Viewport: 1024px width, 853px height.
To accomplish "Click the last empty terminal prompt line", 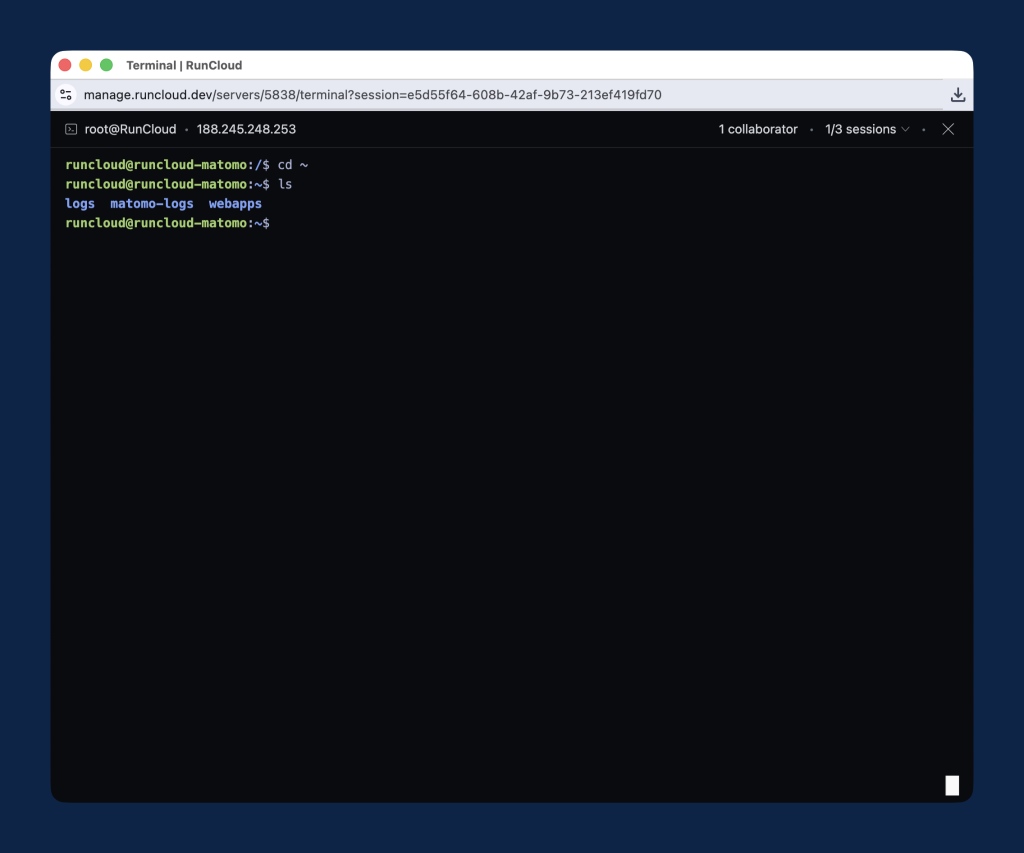I will [x=167, y=223].
